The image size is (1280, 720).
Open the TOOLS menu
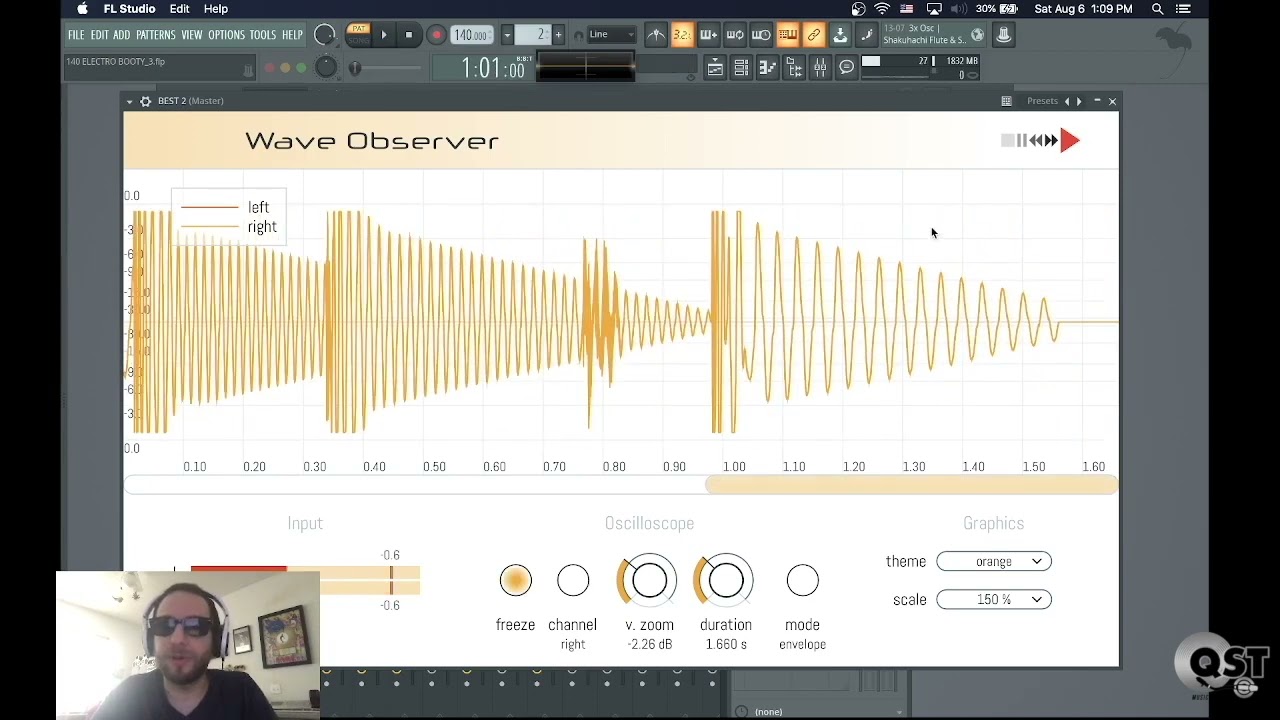click(263, 35)
